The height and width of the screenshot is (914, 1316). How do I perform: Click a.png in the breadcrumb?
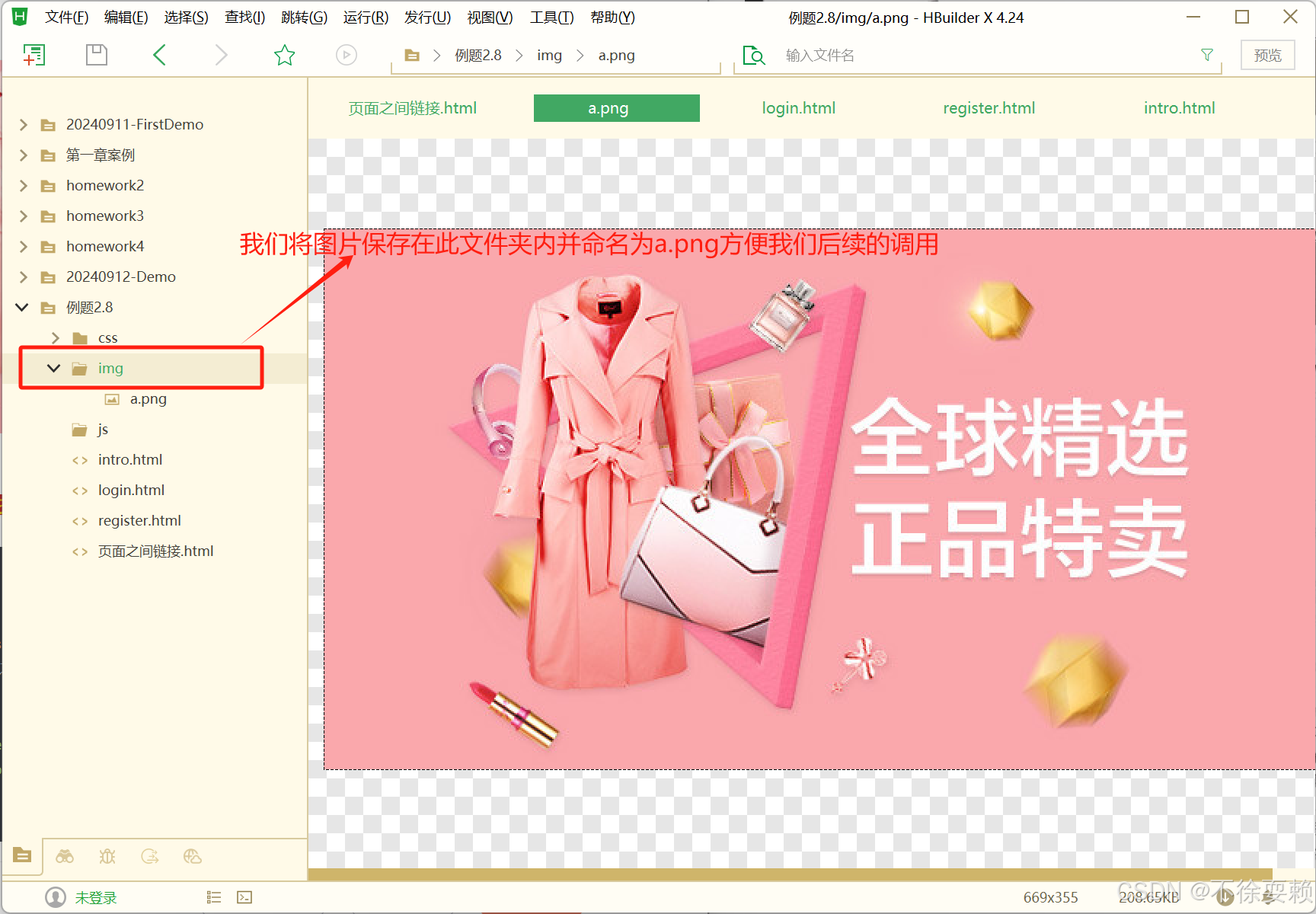coord(616,55)
